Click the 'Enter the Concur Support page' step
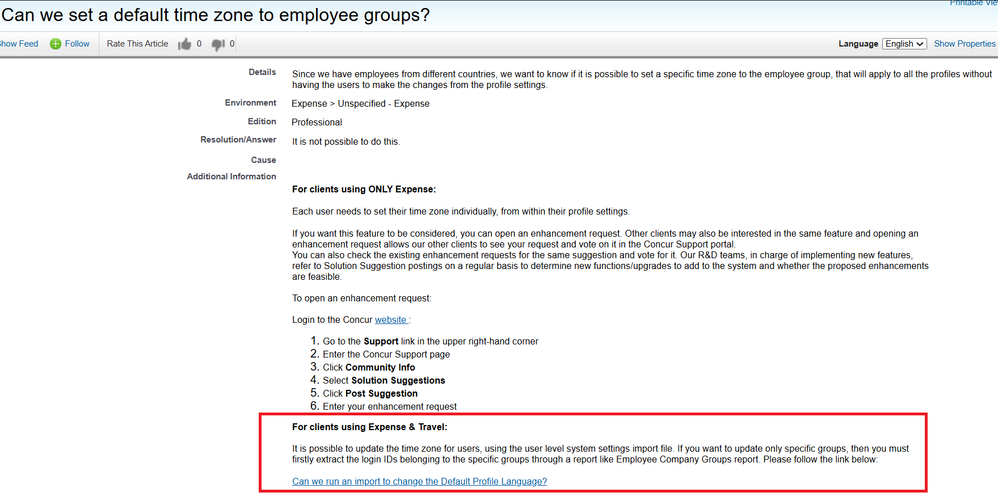998x496 pixels. click(x=386, y=354)
